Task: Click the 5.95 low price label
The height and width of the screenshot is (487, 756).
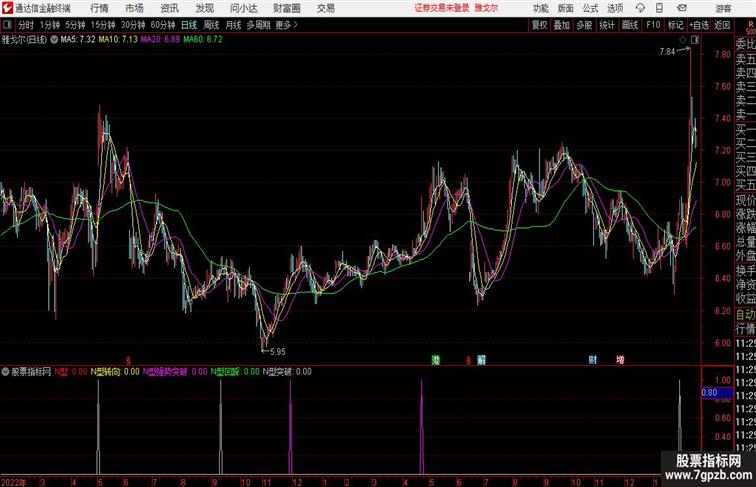Action: click(278, 352)
